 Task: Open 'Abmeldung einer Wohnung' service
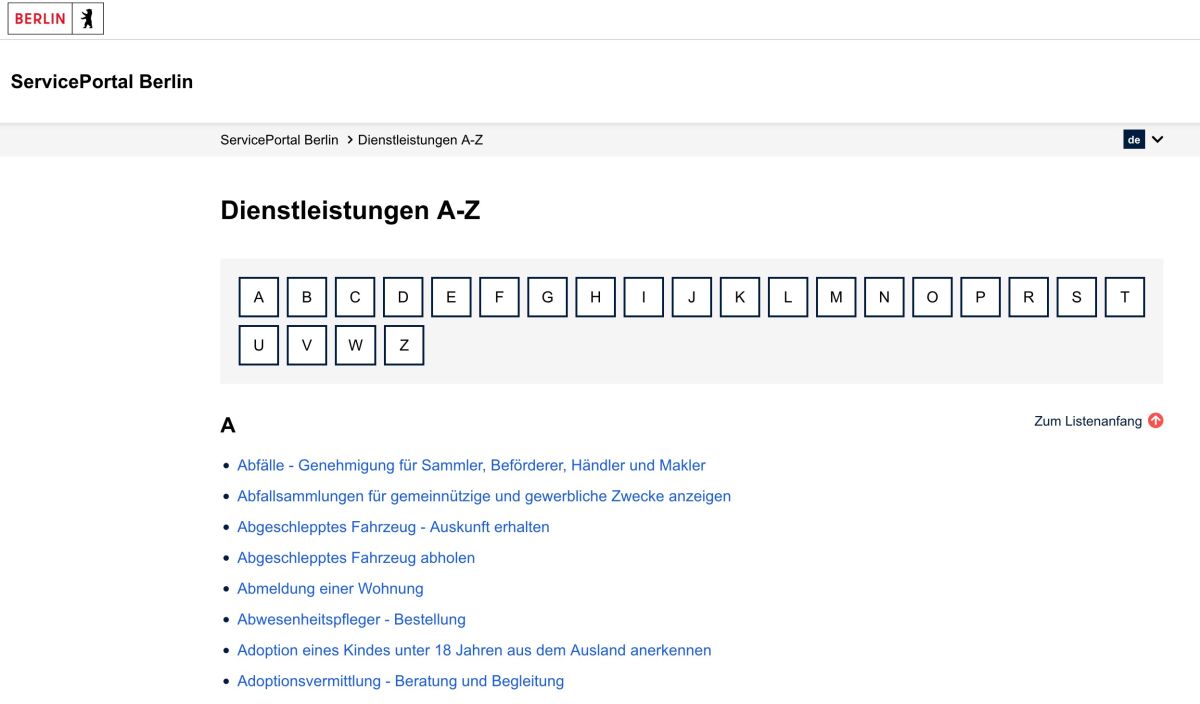pyautogui.click(x=330, y=589)
